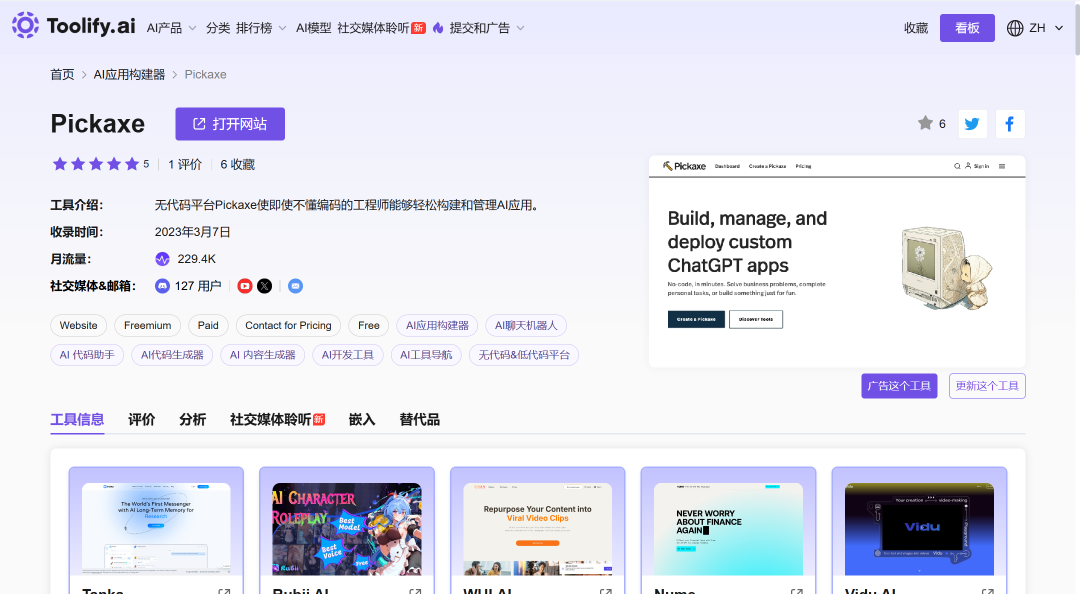
Task: Open external link icon on Vidu AI card
Action: pyautogui.click(x=987, y=591)
